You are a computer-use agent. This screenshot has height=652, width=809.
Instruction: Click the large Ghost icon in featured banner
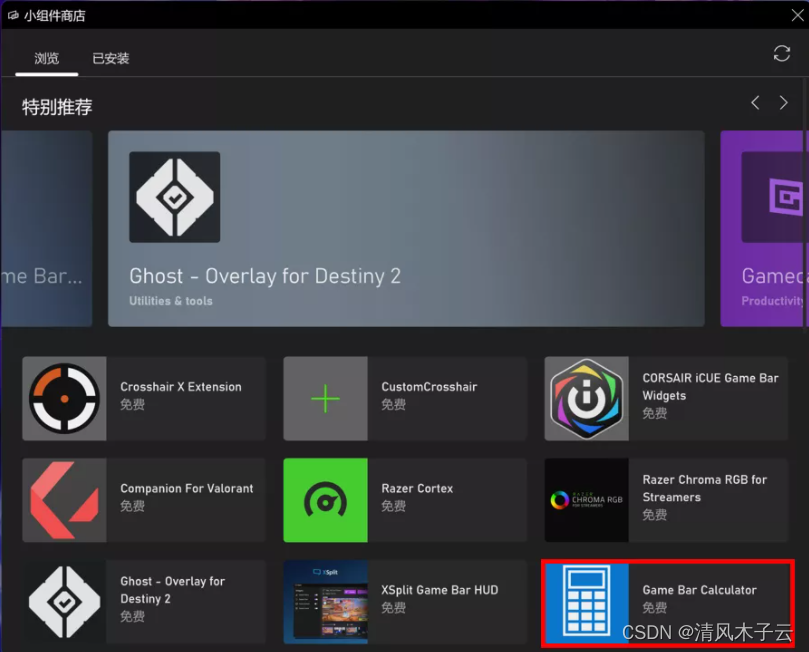click(x=174, y=197)
